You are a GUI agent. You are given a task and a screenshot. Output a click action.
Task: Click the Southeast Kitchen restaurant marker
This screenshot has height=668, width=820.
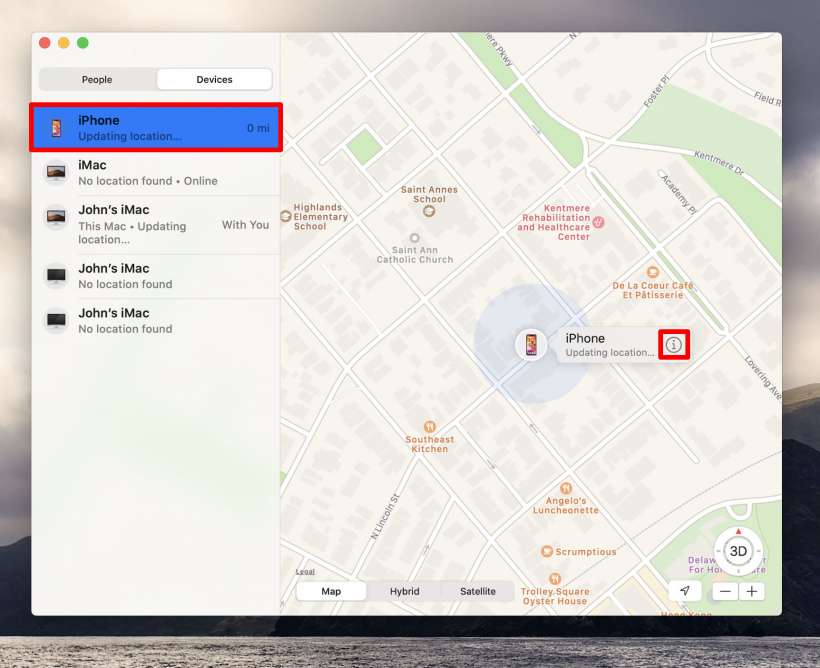click(x=429, y=426)
